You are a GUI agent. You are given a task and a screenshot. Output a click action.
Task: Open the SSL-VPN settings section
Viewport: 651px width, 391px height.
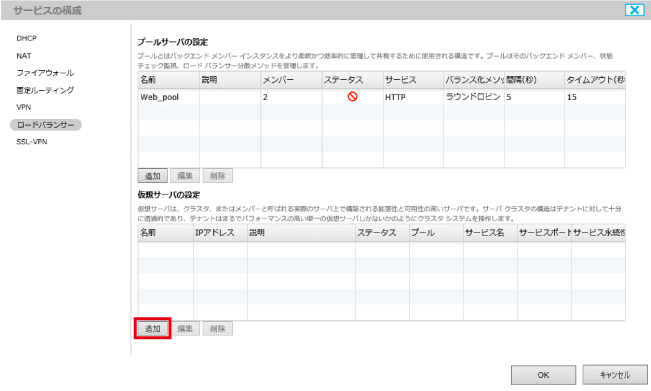(32, 142)
